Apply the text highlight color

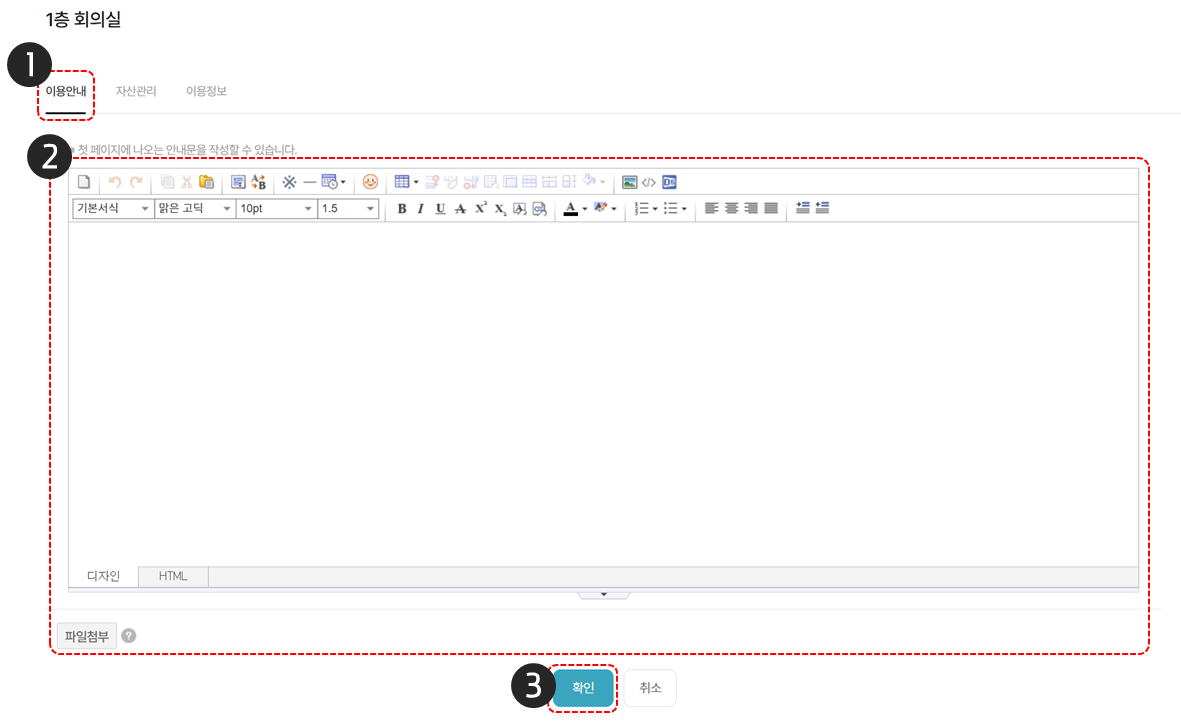point(600,209)
